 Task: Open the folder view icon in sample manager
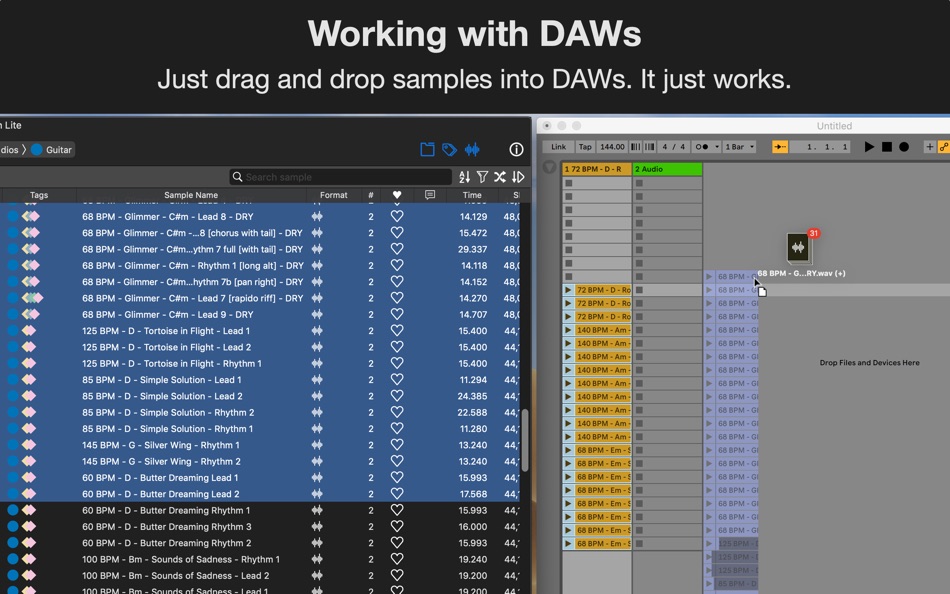click(427, 149)
